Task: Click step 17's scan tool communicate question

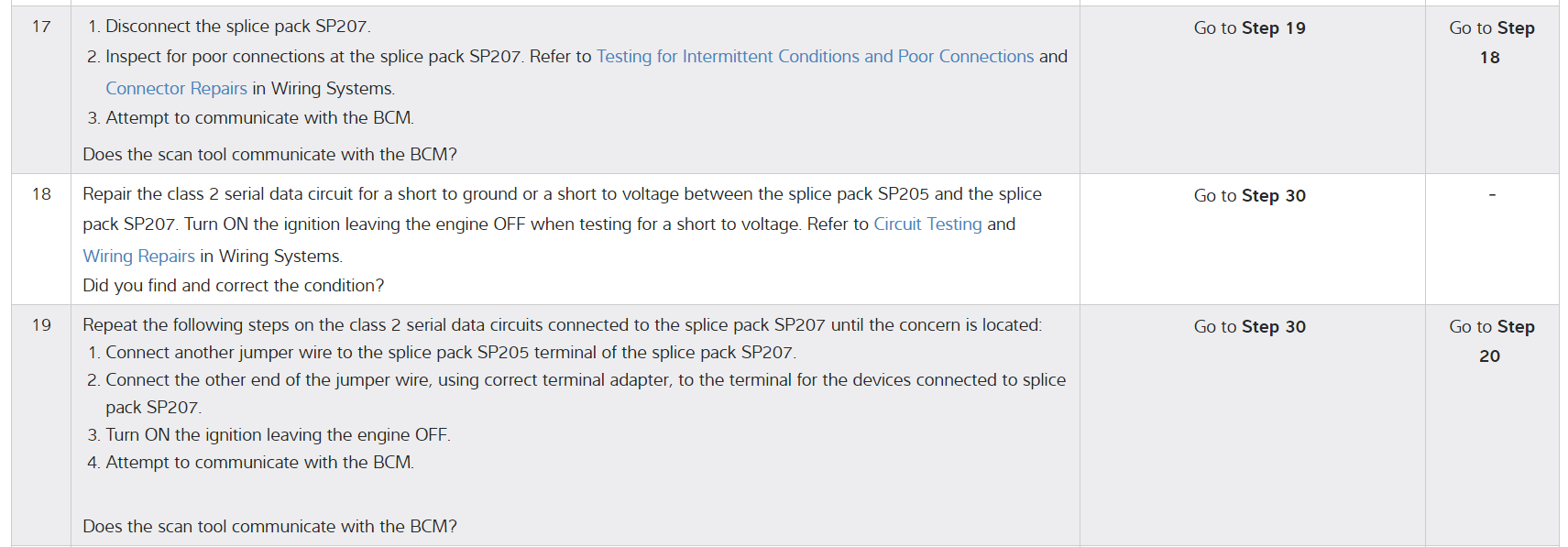Action: pos(269,155)
